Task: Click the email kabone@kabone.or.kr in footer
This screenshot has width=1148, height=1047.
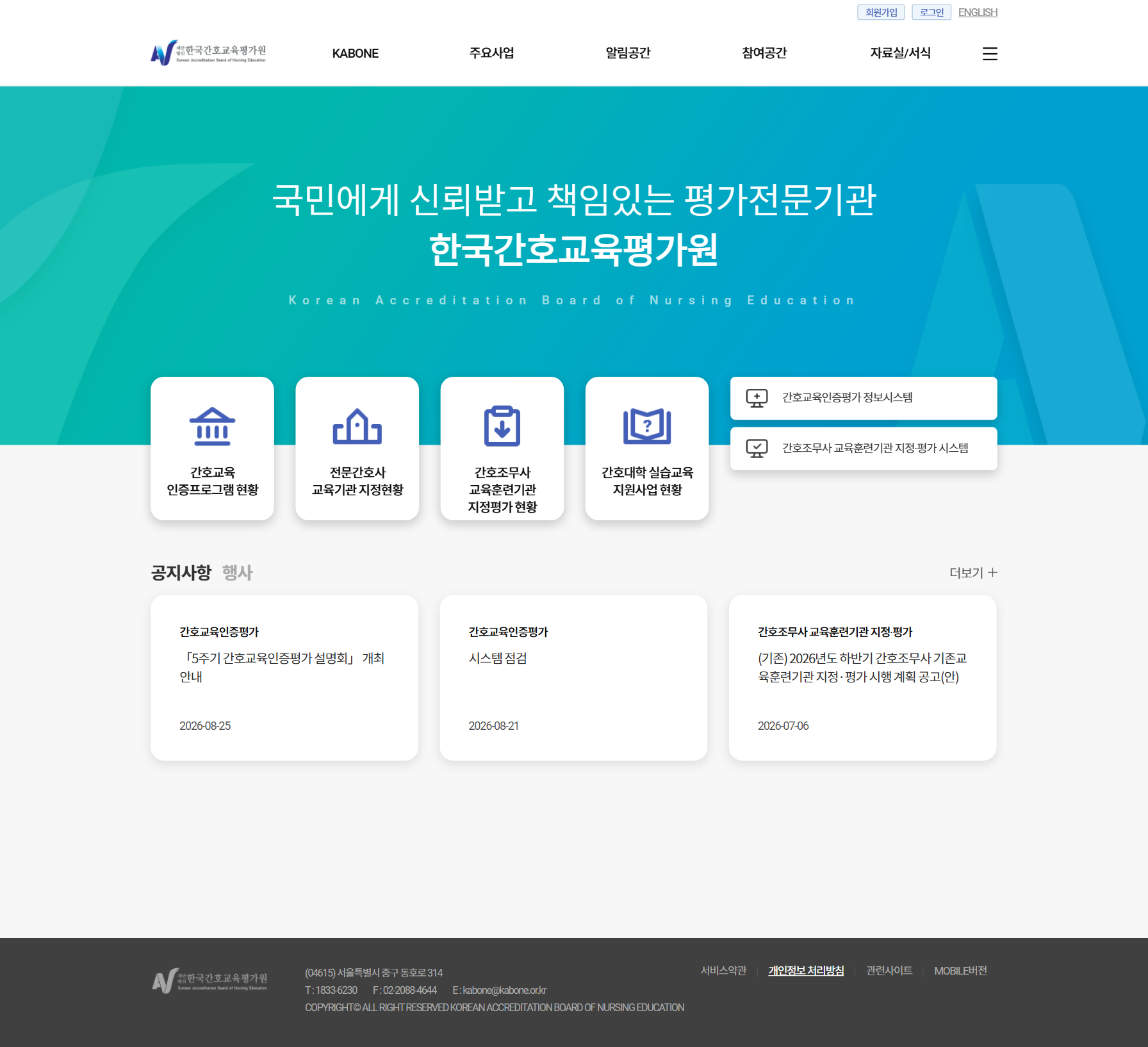Action: [x=504, y=990]
